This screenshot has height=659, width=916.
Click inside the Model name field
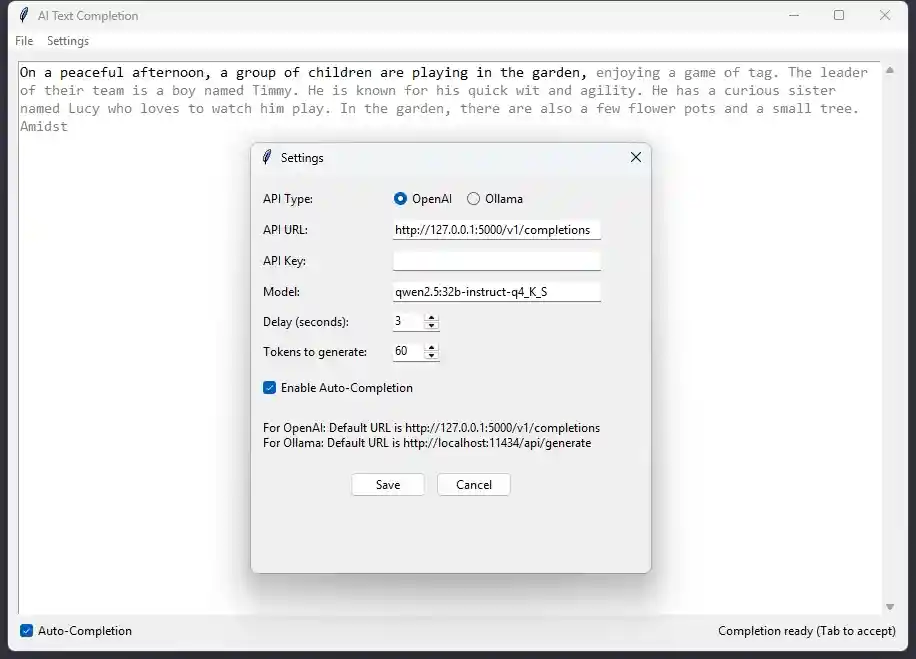click(x=497, y=291)
